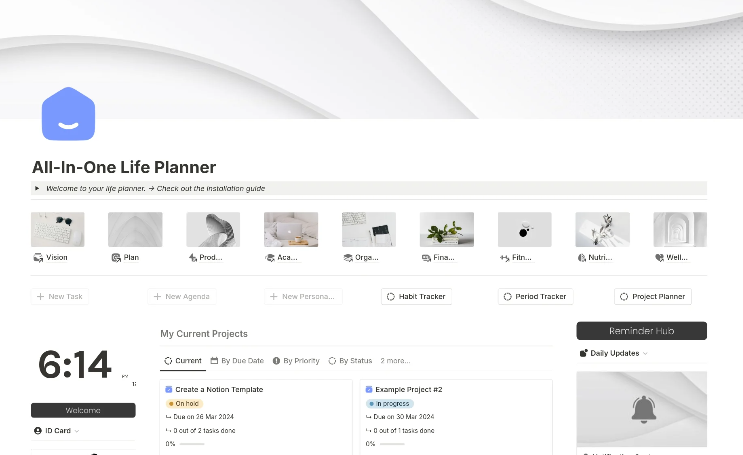Expand the Welcome to your life planner toggle
The height and width of the screenshot is (455, 743).
tap(37, 188)
